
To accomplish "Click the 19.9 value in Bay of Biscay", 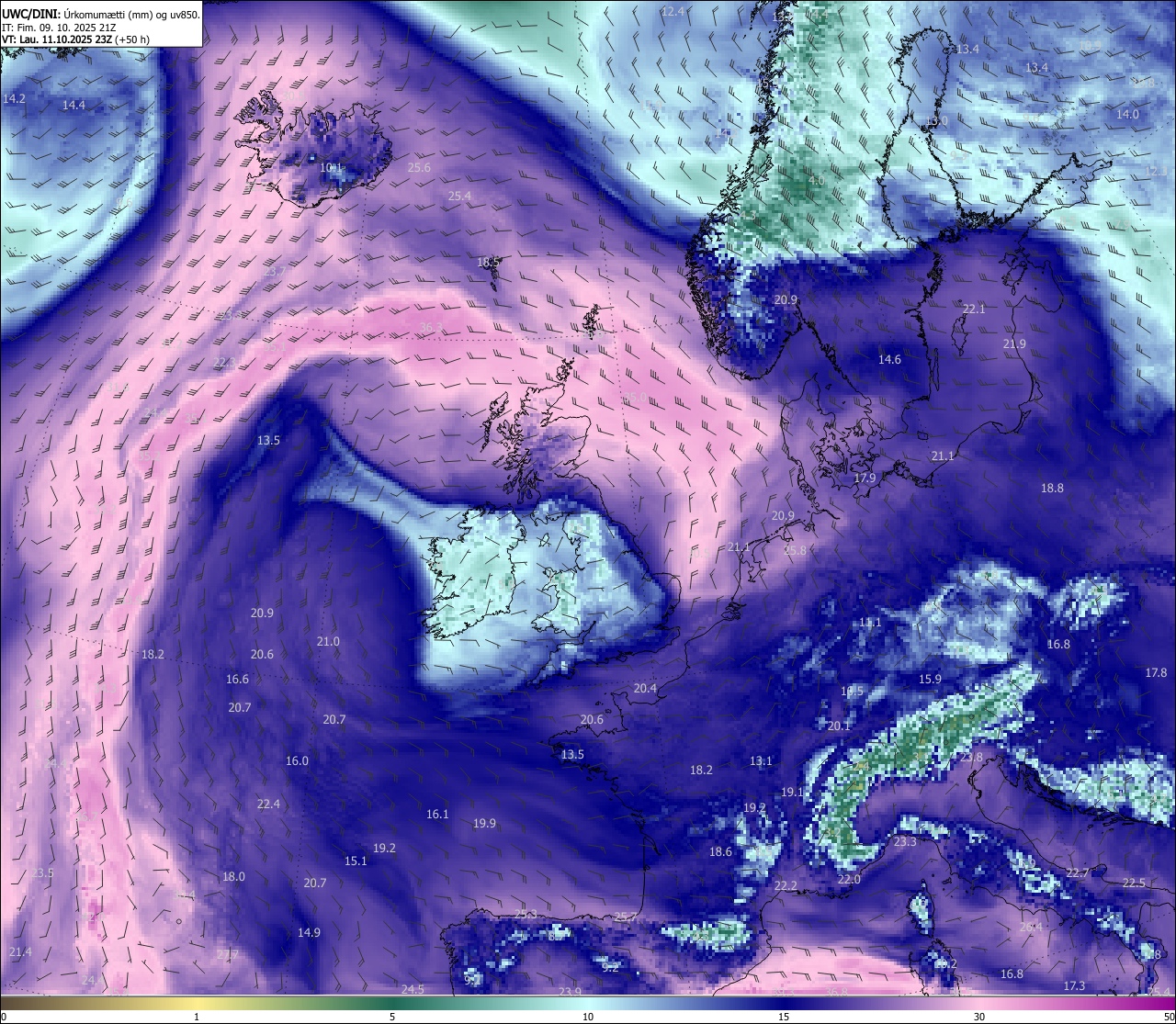I will coord(484,824).
